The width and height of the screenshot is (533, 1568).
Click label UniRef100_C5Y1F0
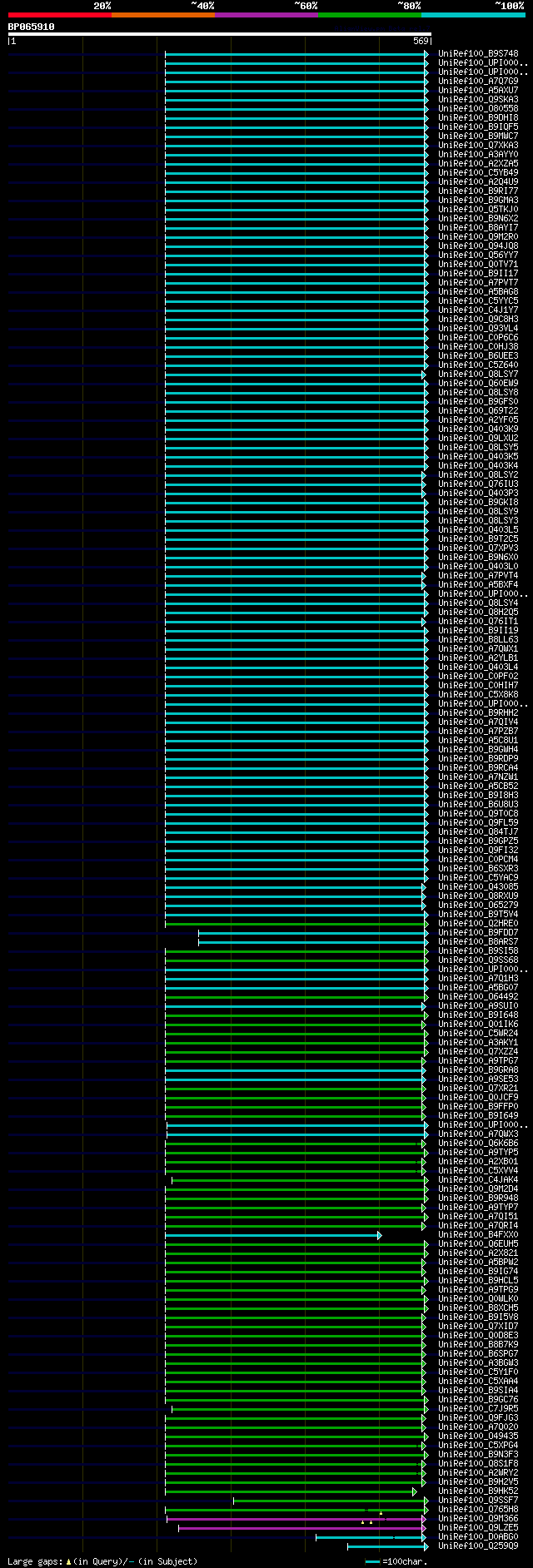click(x=478, y=1372)
